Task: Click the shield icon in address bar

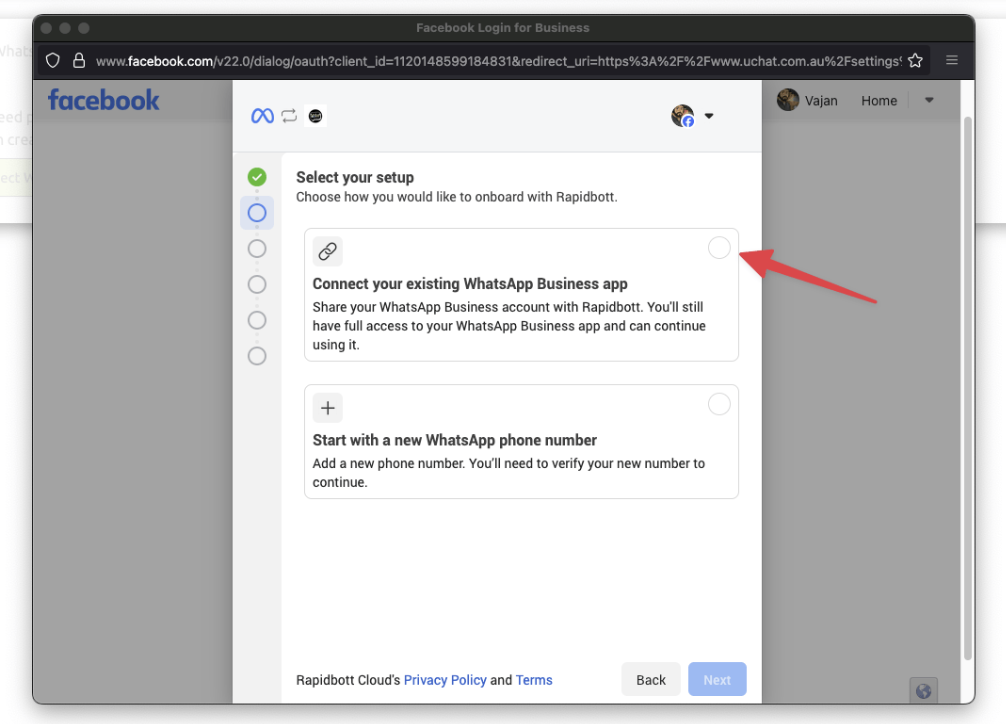Action: pos(54,61)
